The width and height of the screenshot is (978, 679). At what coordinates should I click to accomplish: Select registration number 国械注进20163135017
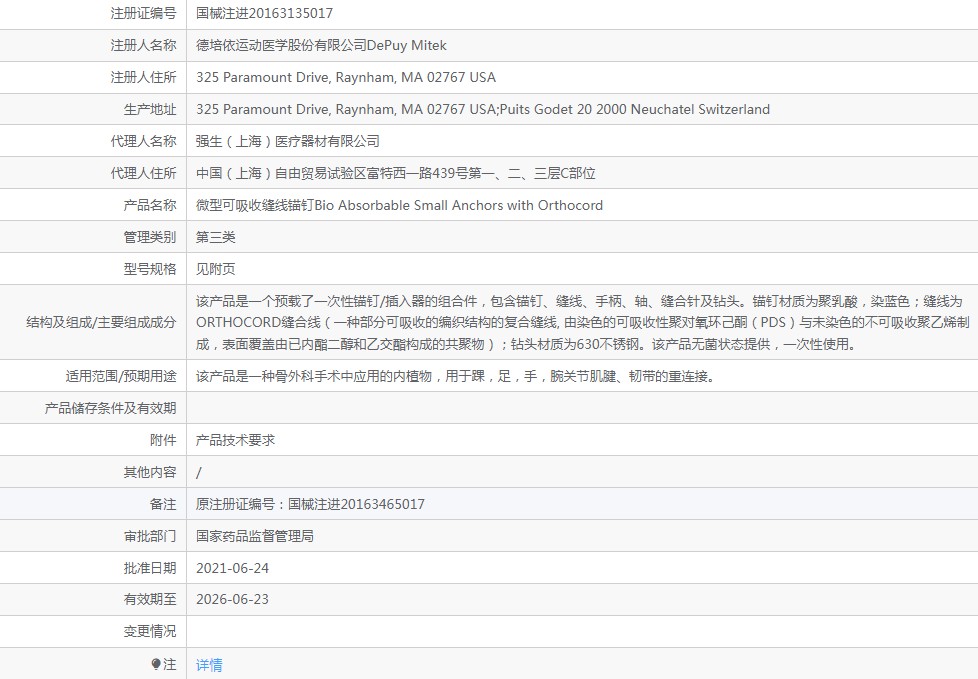(264, 13)
